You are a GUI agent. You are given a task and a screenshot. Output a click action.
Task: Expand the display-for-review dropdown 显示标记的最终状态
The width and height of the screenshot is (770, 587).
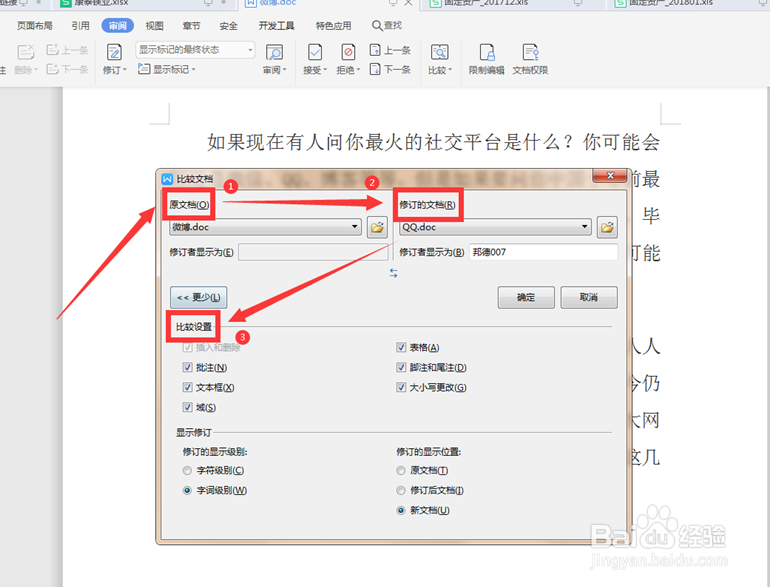(250, 50)
